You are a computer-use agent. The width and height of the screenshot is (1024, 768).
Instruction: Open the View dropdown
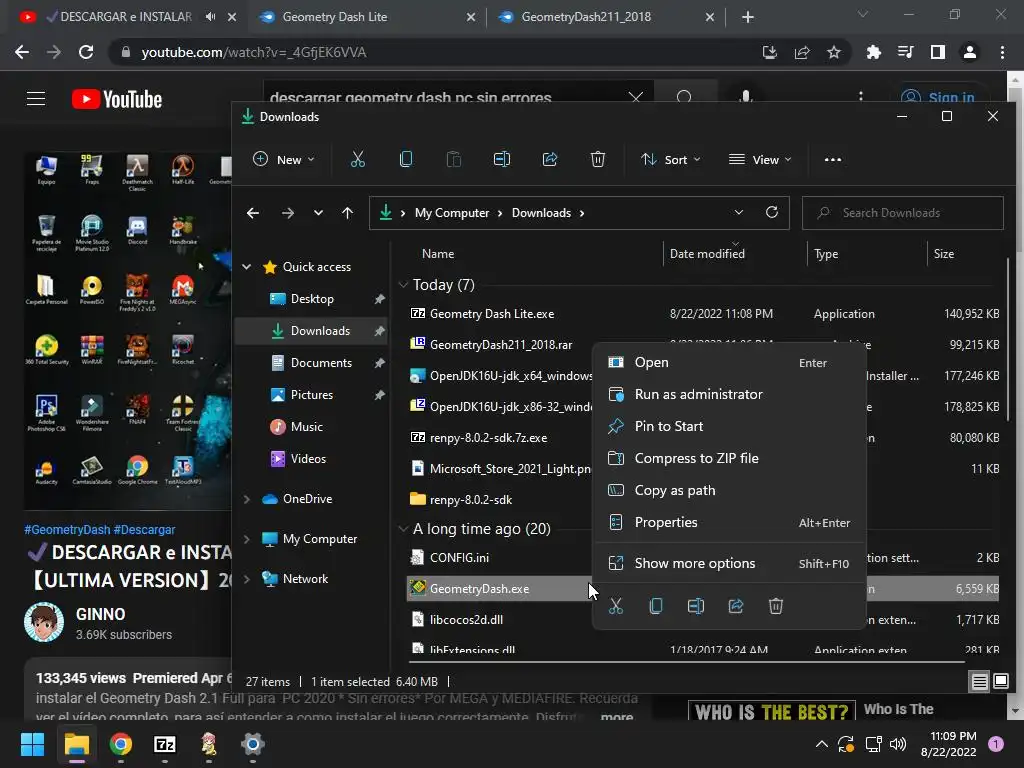pyautogui.click(x=760, y=159)
